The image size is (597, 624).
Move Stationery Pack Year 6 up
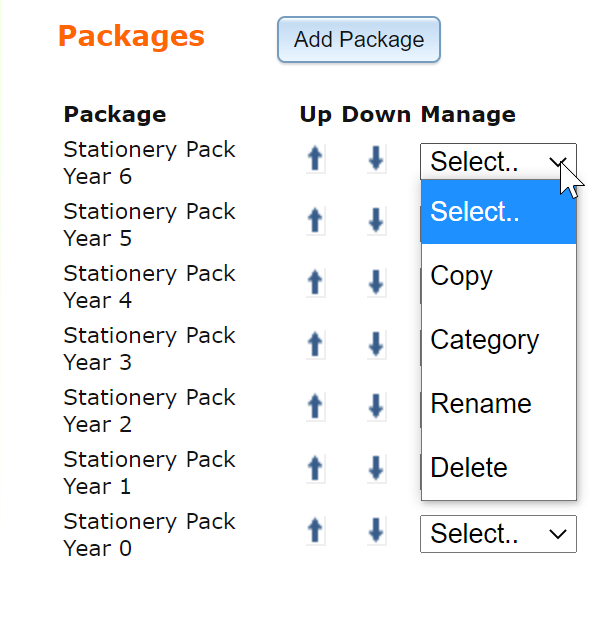(x=316, y=158)
